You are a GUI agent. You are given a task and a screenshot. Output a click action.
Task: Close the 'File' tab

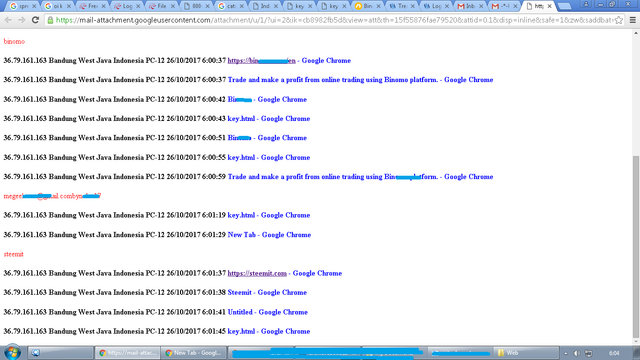coord(173,6)
